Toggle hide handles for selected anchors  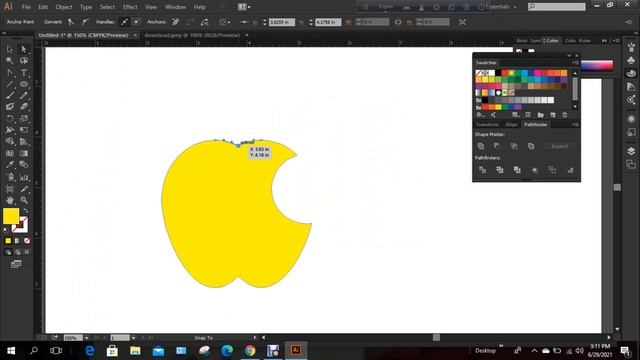tap(136, 22)
